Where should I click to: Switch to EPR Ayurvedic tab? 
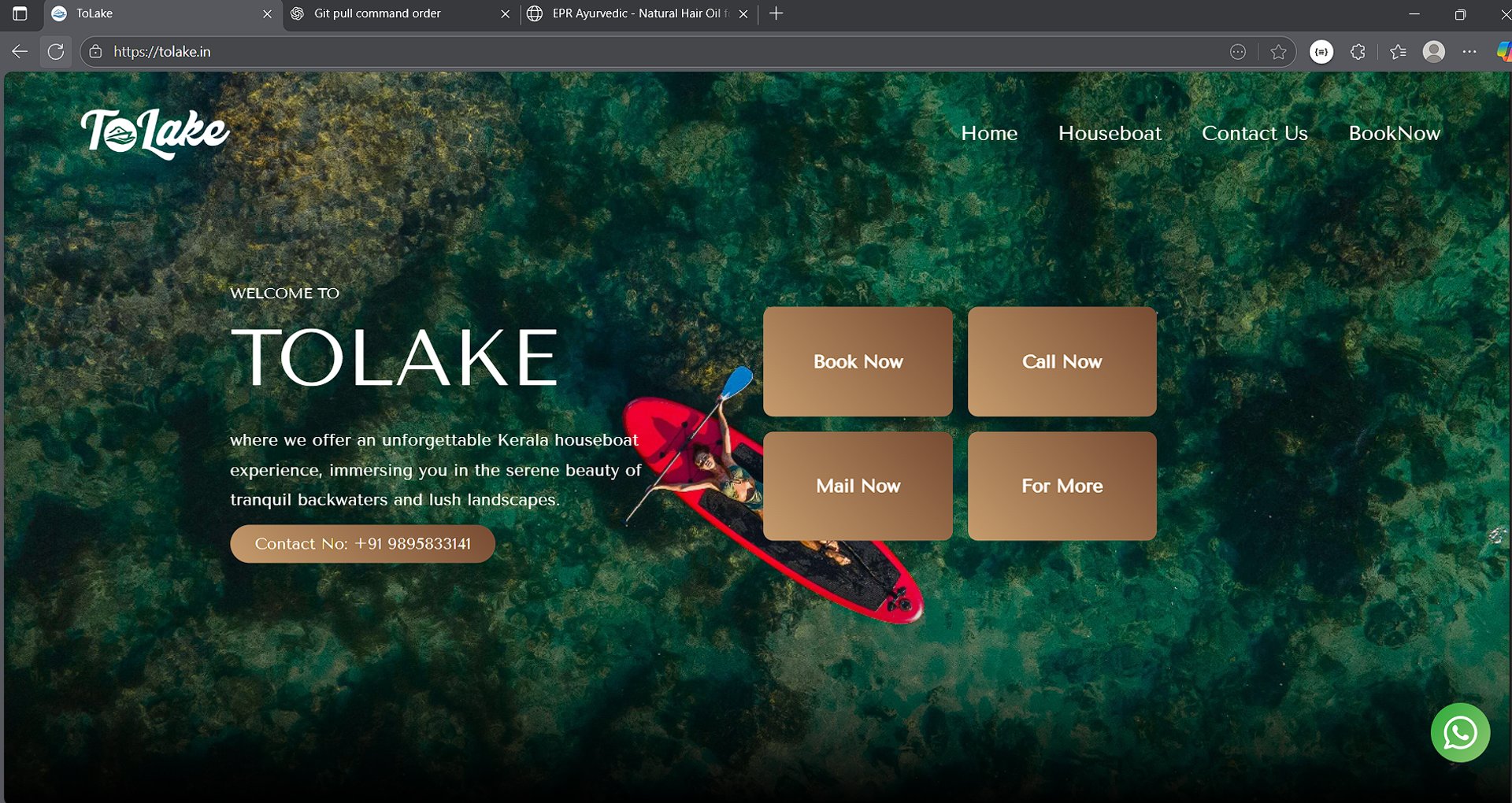(x=638, y=13)
